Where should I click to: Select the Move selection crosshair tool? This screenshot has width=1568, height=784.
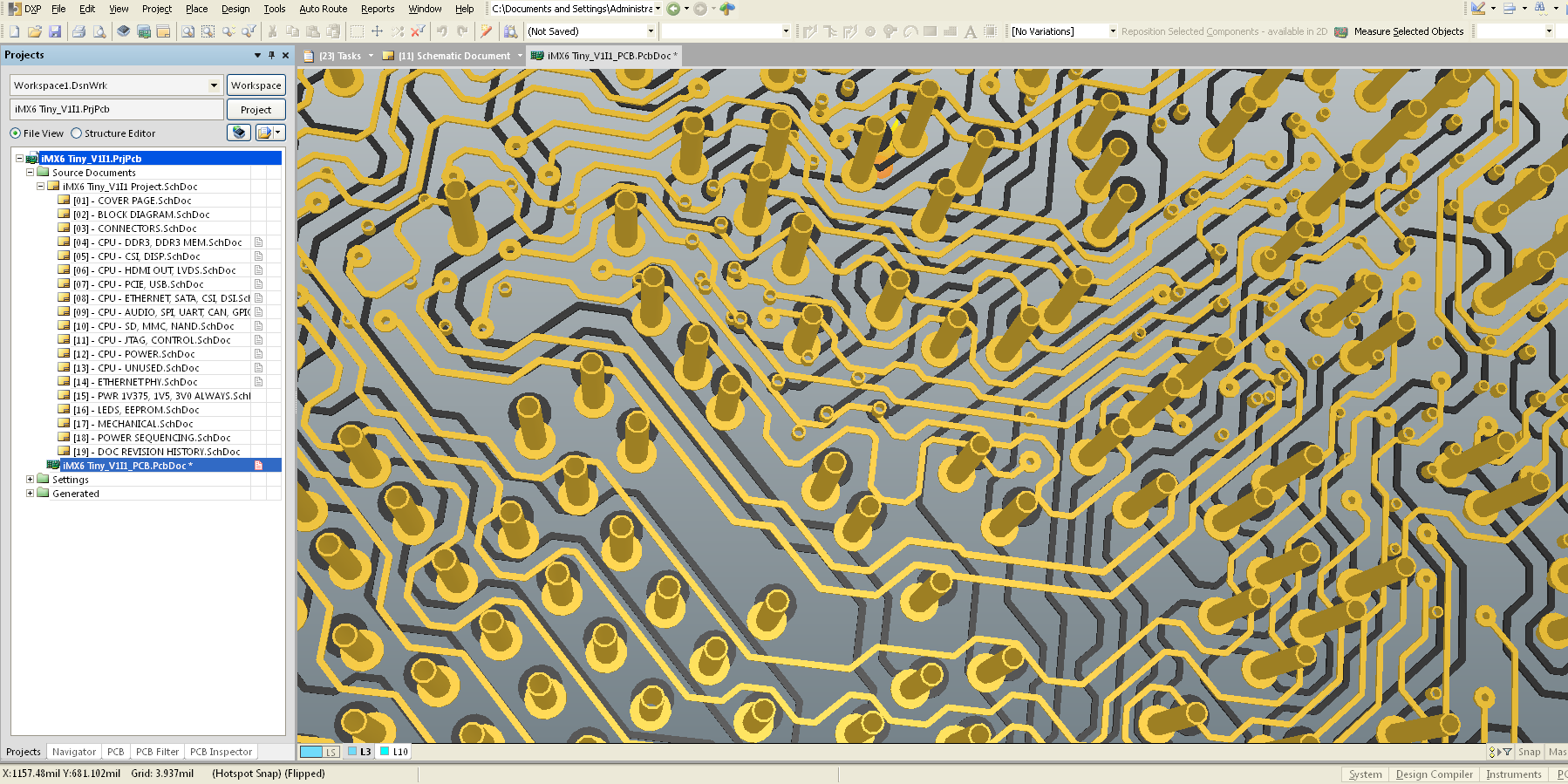pos(377,31)
